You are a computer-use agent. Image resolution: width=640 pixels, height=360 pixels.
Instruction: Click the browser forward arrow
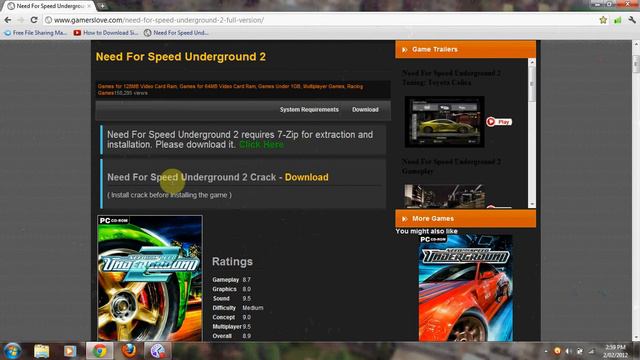coord(21,20)
